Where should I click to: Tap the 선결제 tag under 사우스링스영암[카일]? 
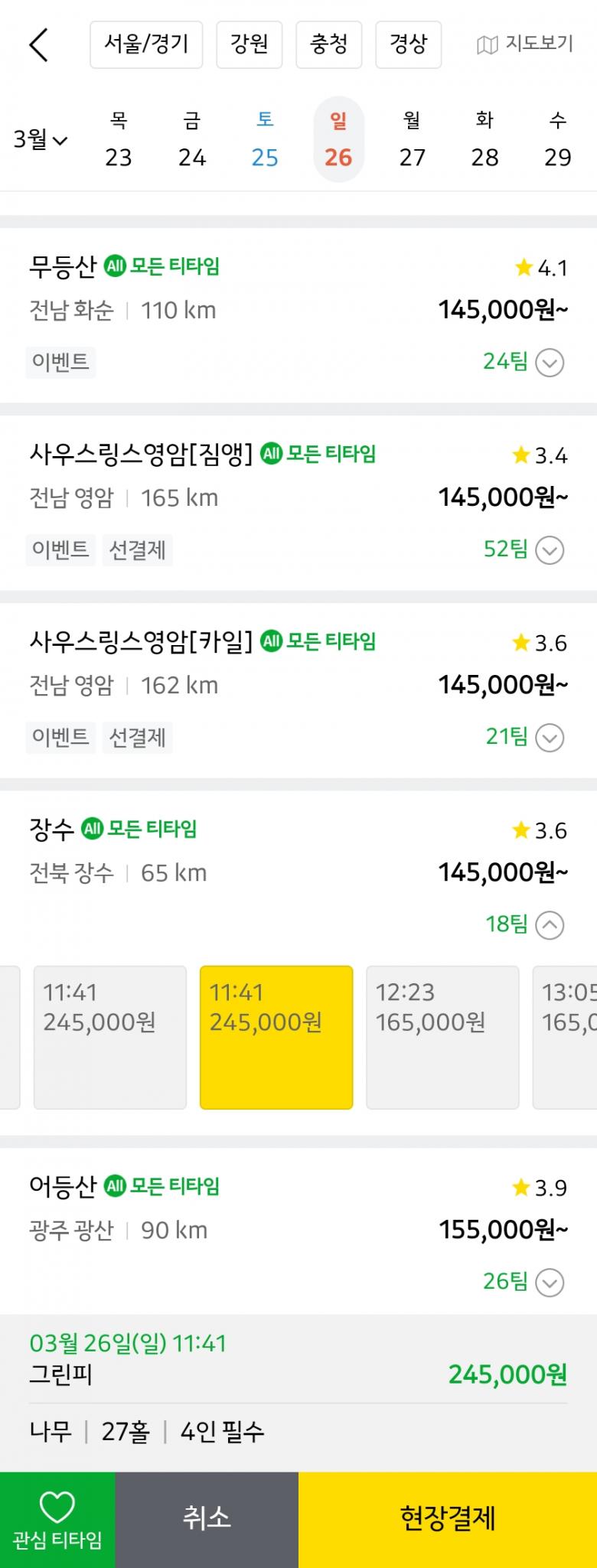(137, 738)
